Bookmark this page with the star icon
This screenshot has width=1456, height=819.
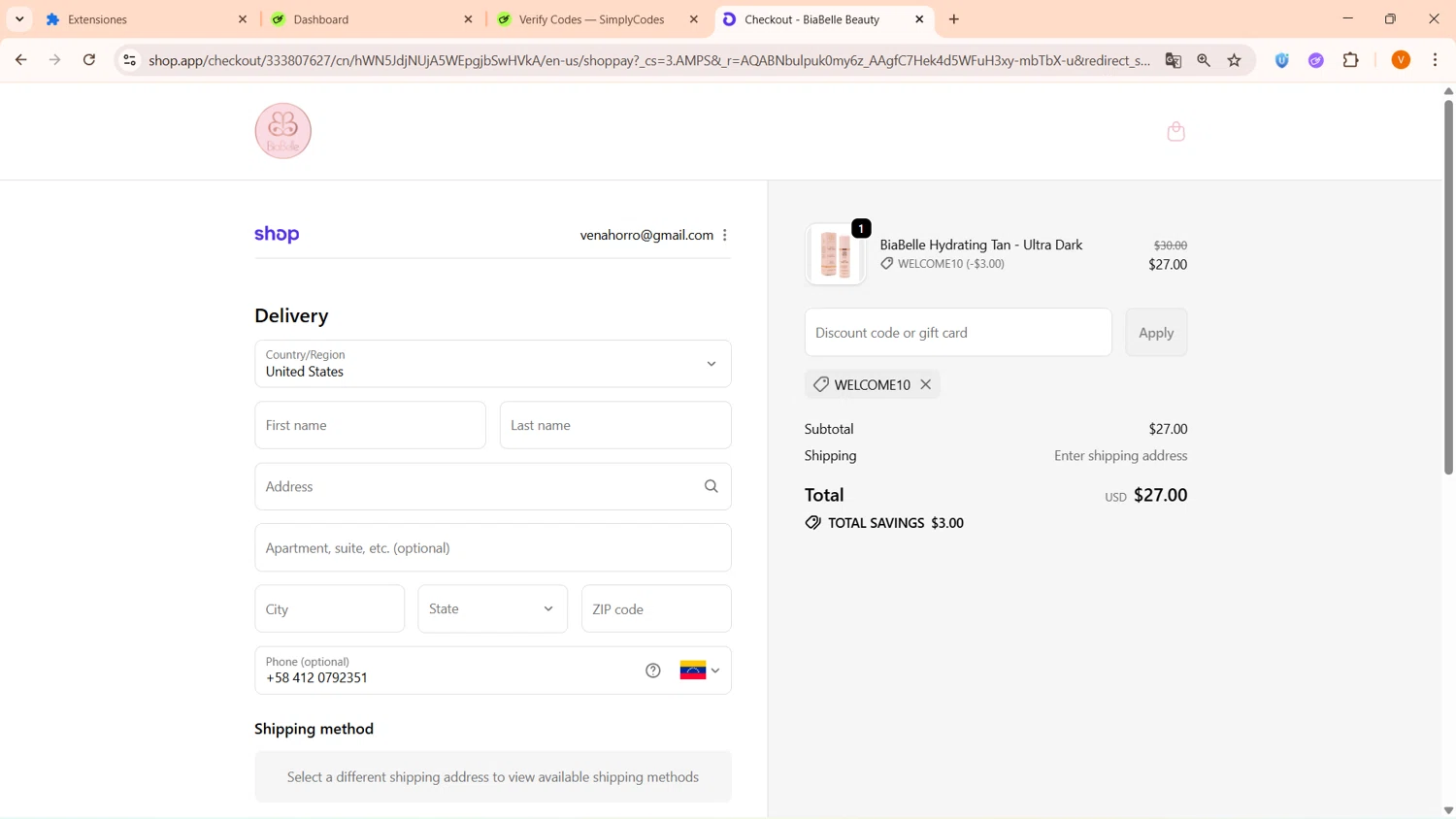1235,60
